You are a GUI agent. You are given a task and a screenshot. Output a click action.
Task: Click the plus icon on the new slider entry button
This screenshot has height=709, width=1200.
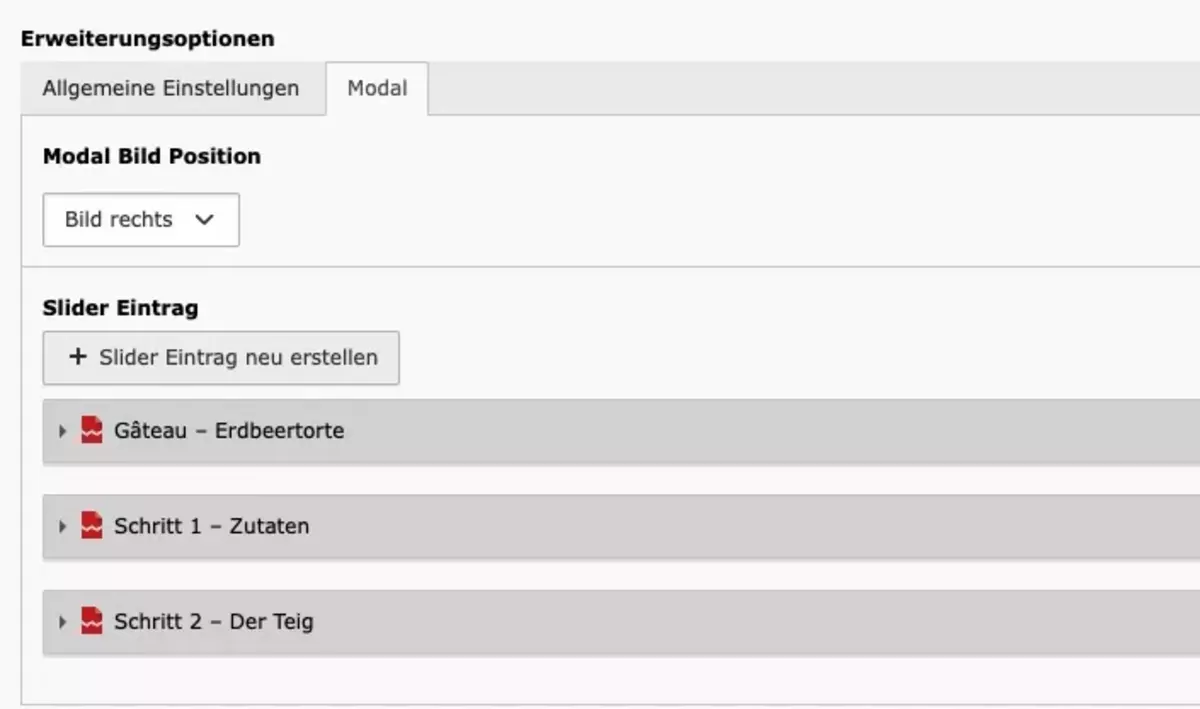(78, 357)
